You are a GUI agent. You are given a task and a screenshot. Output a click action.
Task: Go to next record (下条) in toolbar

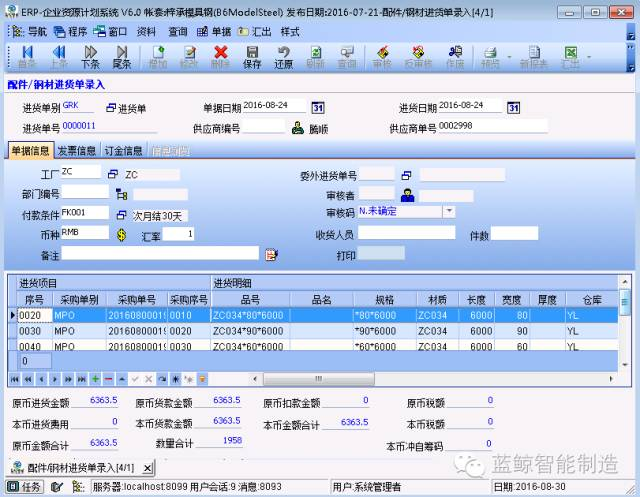[x=90, y=57]
